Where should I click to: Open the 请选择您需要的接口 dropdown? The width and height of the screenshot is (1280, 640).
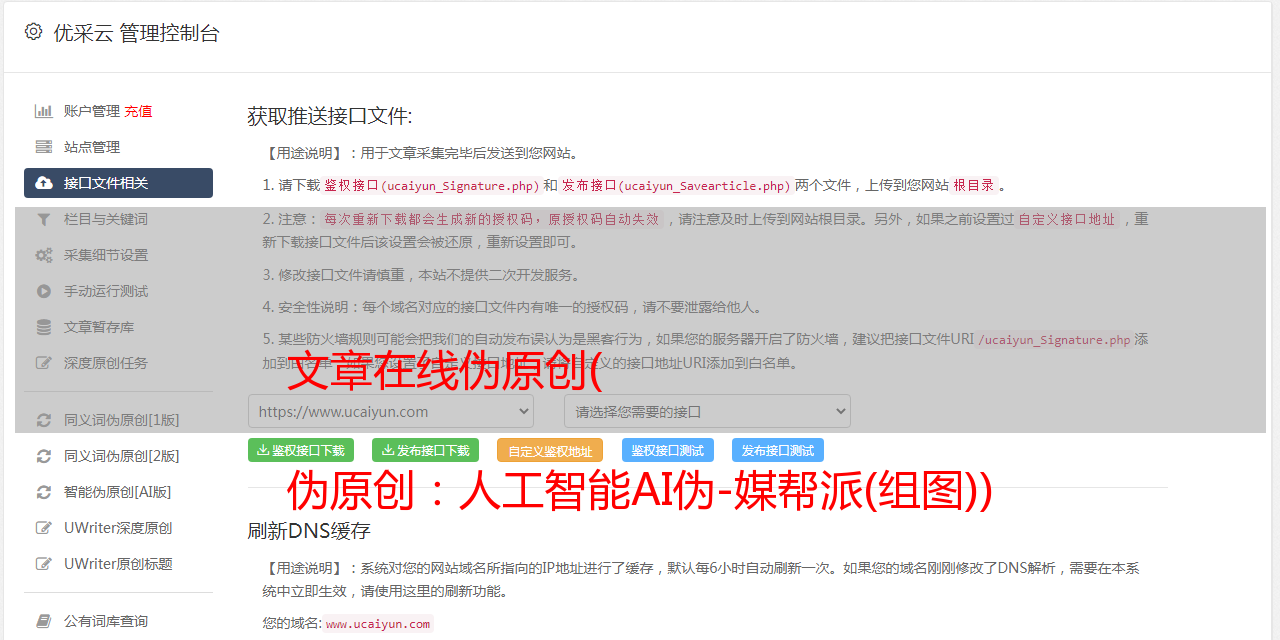707,411
